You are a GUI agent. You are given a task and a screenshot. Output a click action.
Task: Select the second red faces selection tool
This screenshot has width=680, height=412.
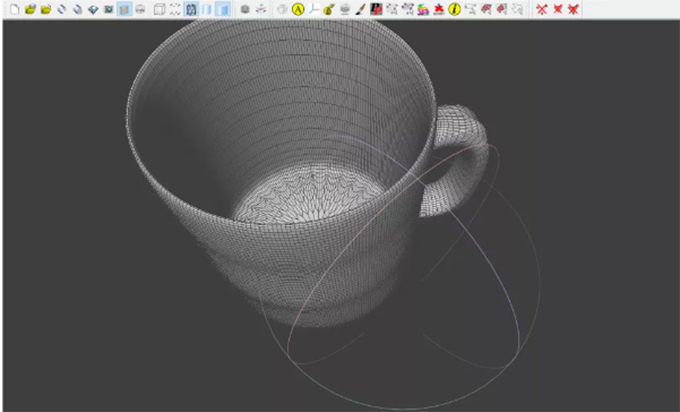501,9
